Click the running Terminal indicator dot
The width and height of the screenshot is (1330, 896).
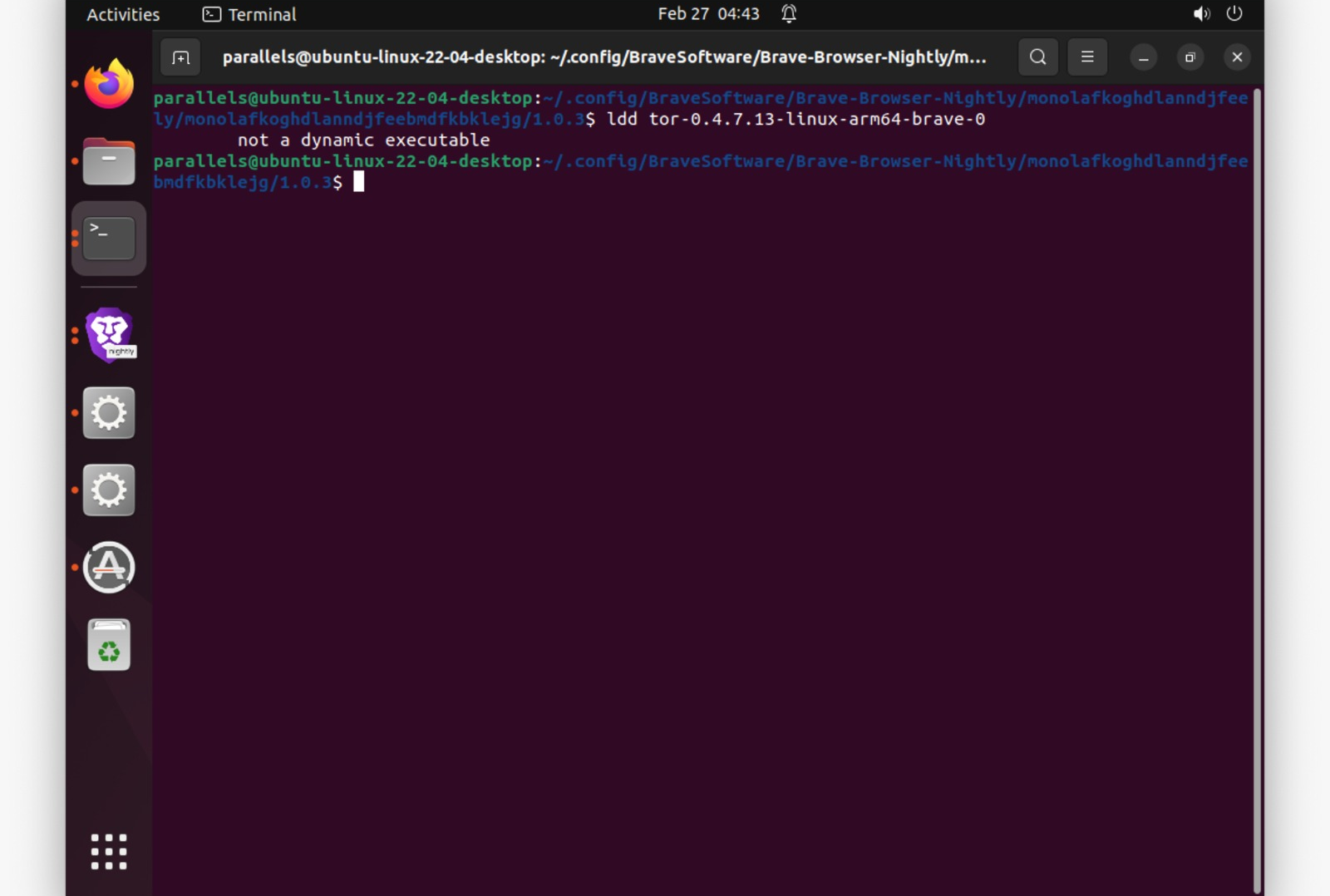[74, 237]
